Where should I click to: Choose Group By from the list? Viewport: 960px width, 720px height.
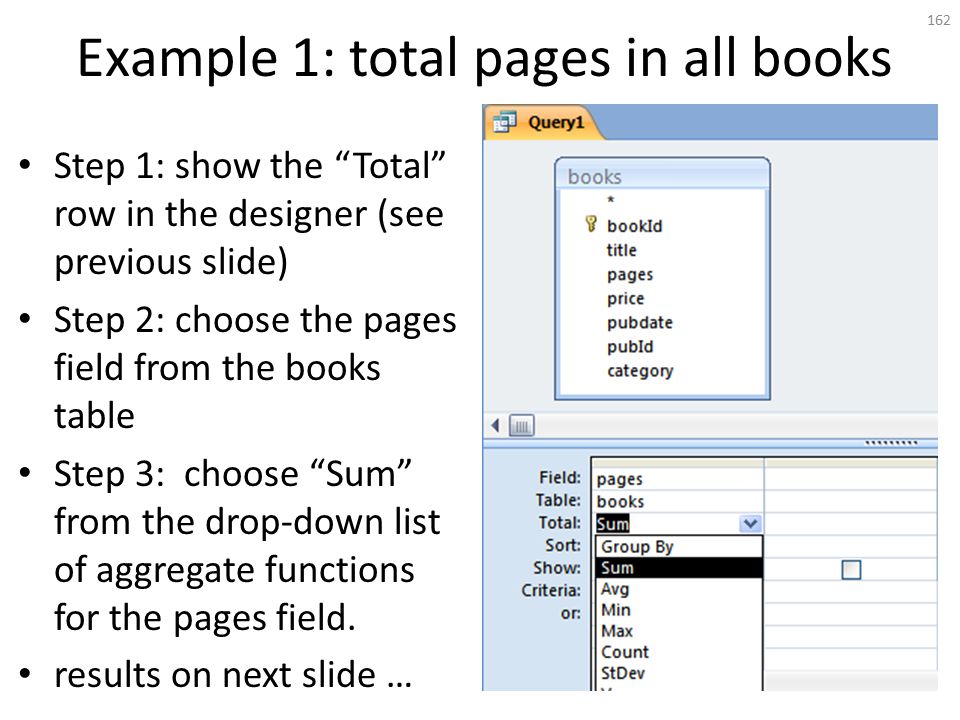click(680, 547)
